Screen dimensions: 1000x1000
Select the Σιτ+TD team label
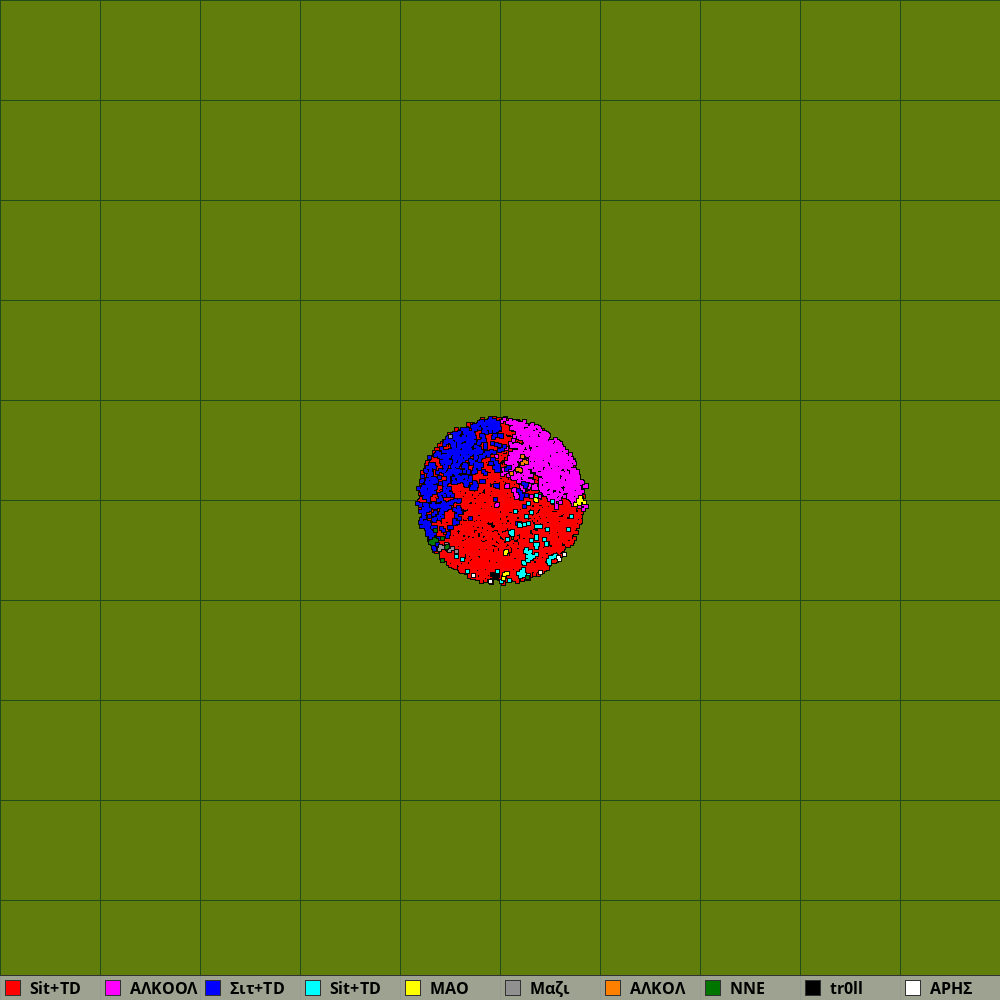coord(257,988)
